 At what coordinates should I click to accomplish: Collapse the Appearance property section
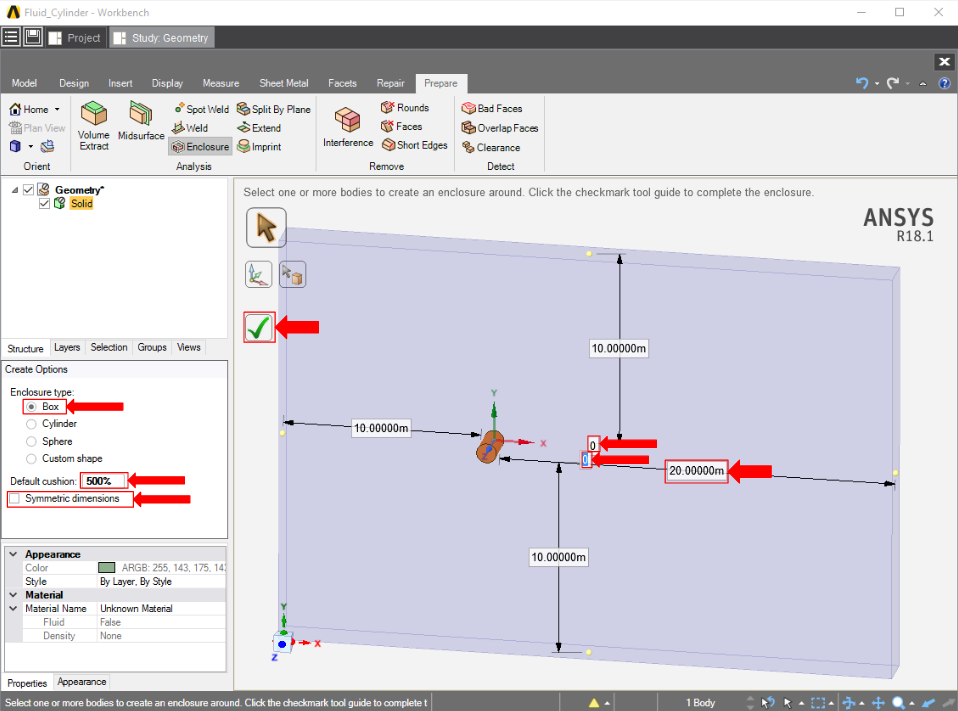point(13,554)
